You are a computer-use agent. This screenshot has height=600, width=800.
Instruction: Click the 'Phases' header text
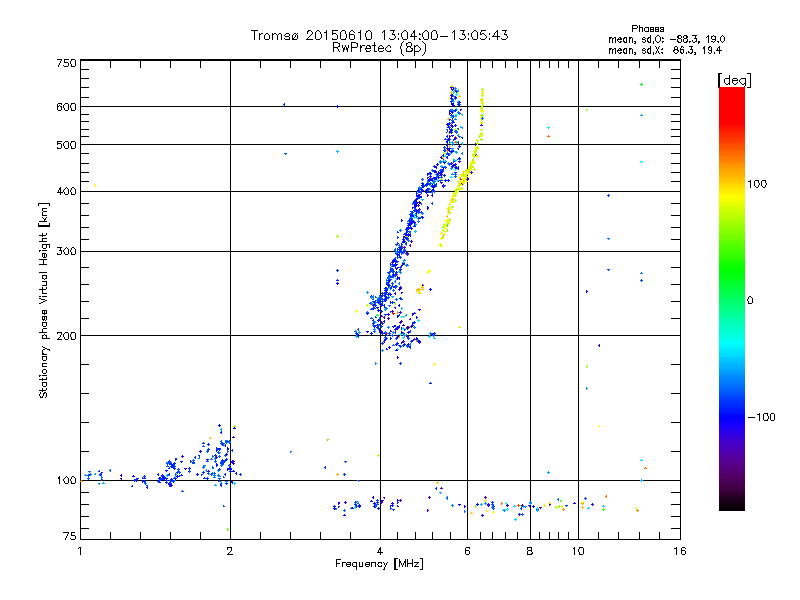647,29
